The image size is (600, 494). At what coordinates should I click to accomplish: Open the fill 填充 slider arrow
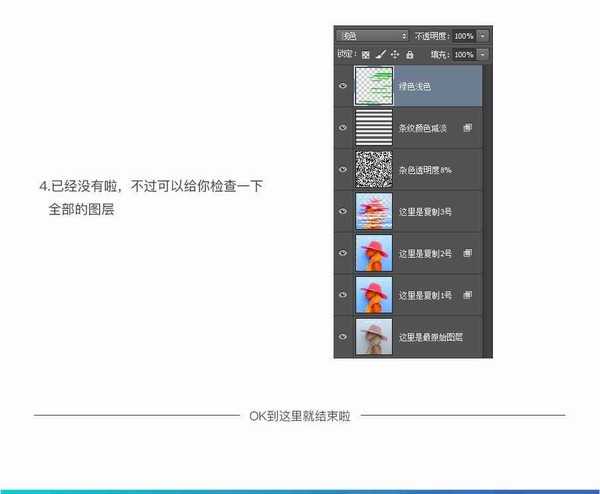click(x=483, y=54)
